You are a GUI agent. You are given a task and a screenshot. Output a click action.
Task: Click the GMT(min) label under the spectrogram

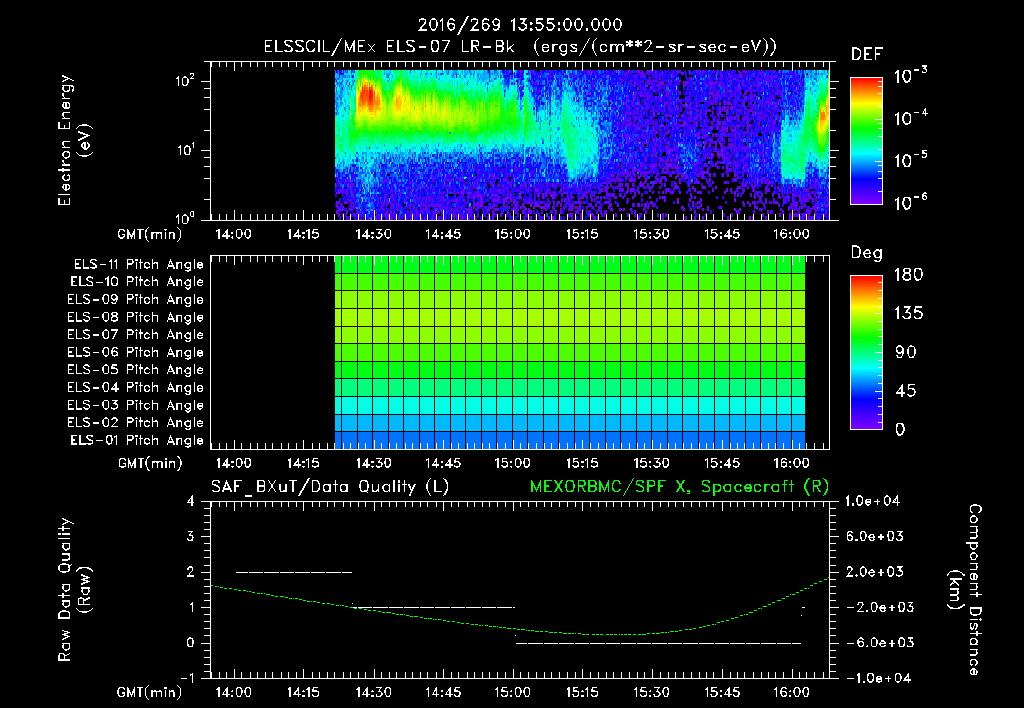(150, 234)
